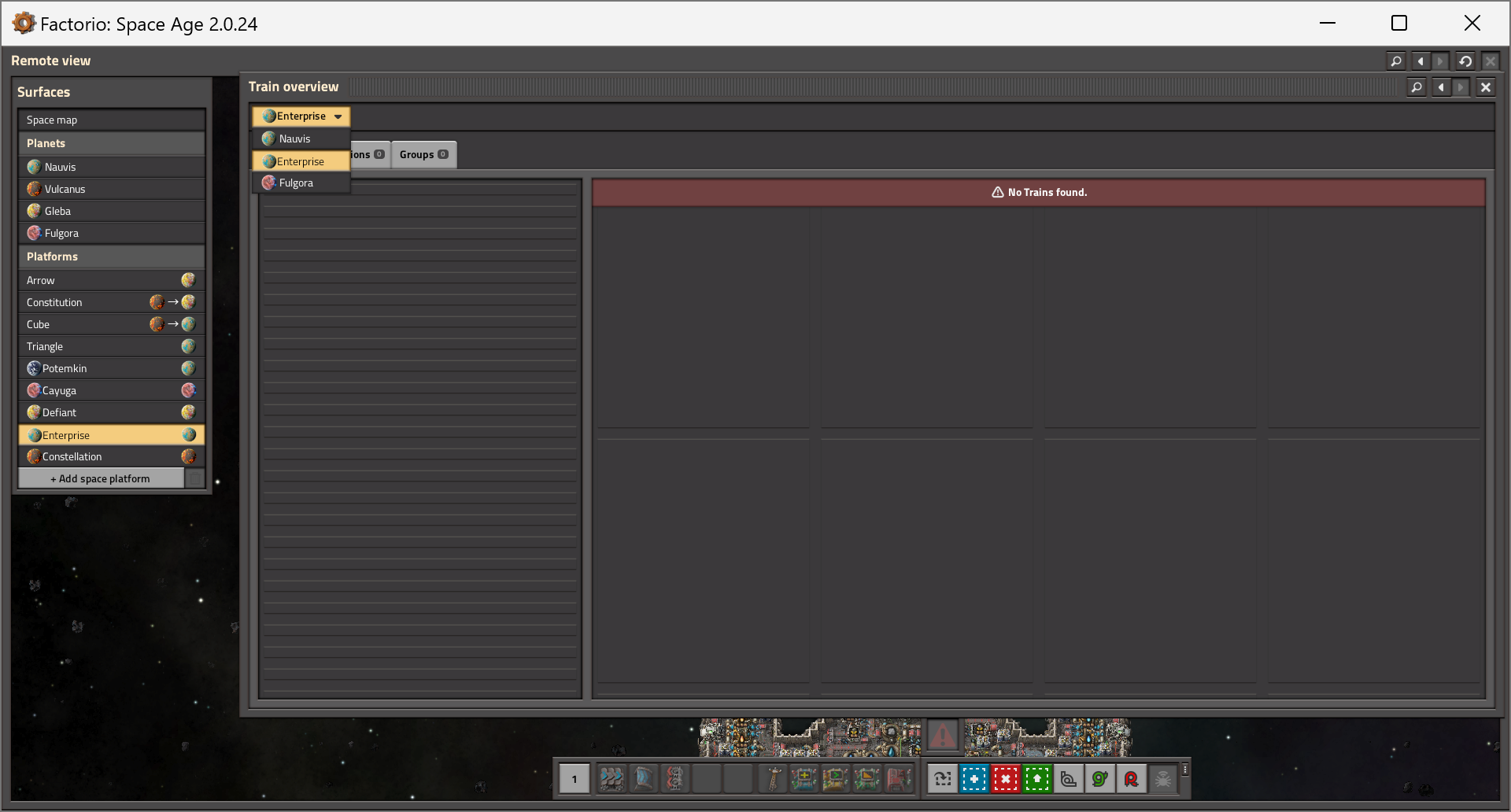Click the 'No Trains found.' warning banner
1511x812 pixels.
1039,193
